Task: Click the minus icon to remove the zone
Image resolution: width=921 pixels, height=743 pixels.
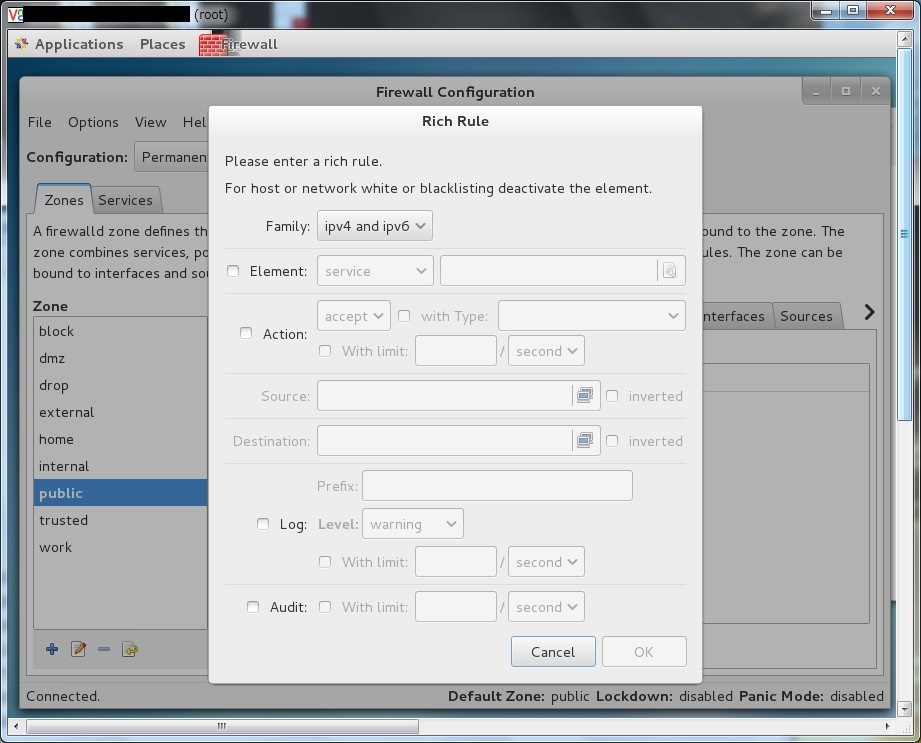Action: click(x=104, y=649)
